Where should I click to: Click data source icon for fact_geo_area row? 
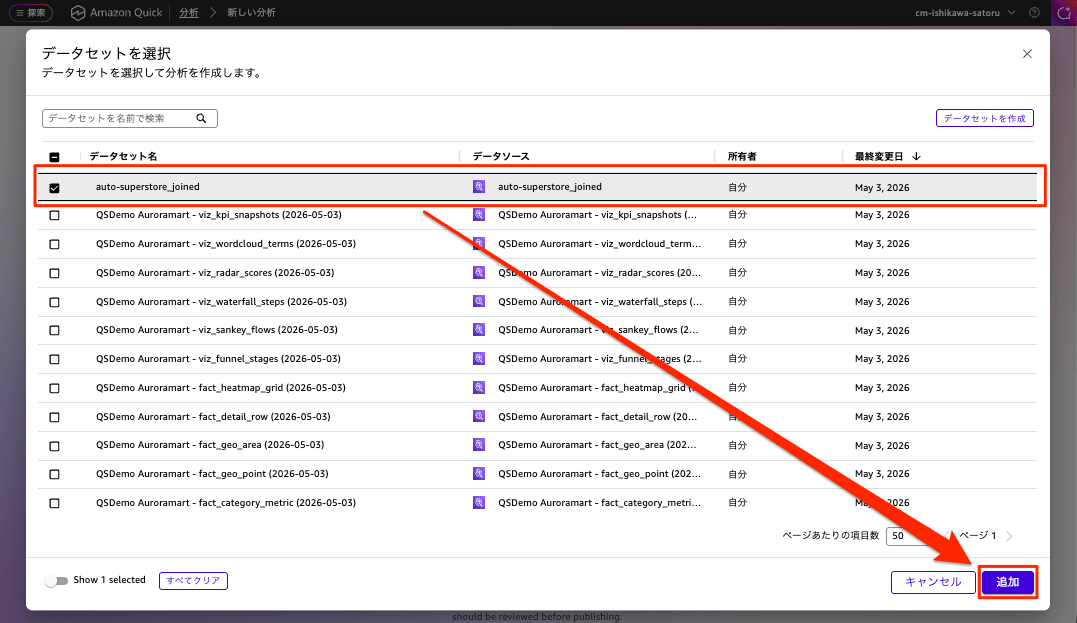pyautogui.click(x=479, y=444)
